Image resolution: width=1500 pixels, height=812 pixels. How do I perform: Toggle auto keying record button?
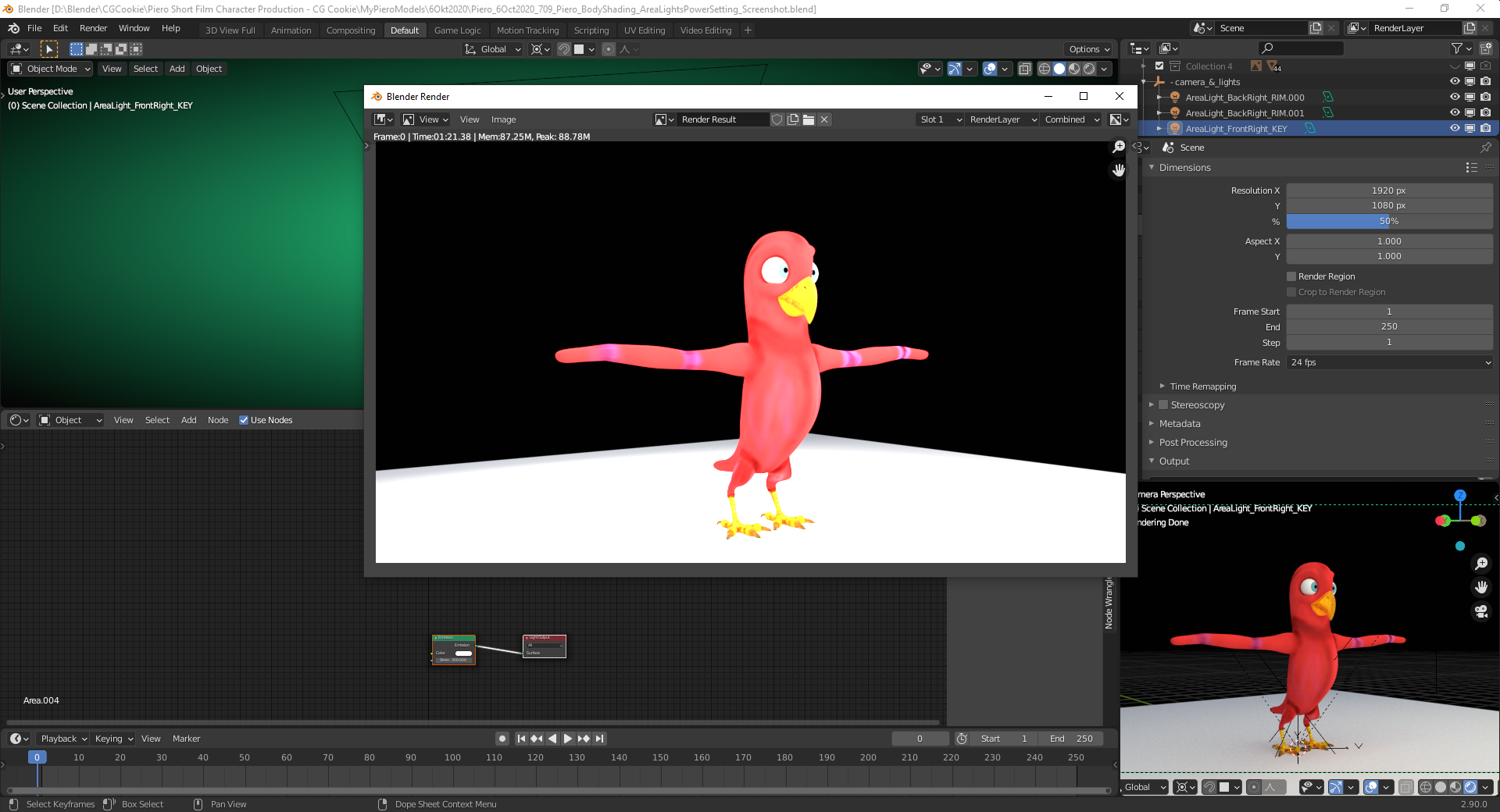click(502, 739)
